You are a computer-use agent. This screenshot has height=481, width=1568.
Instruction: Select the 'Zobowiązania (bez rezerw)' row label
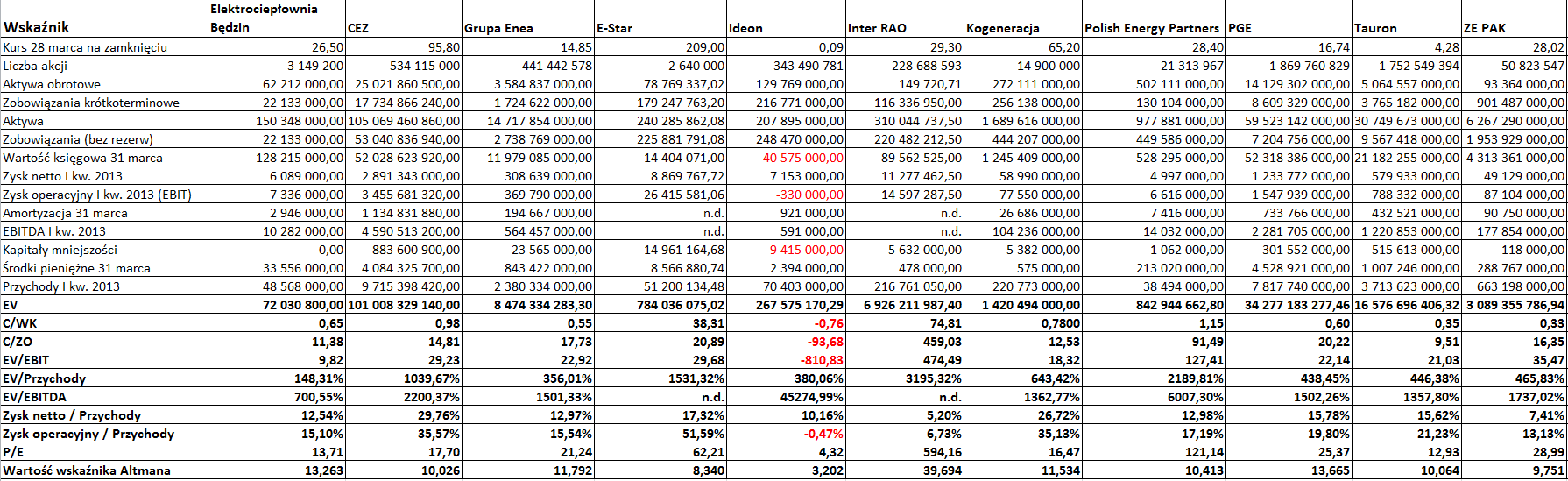(78, 139)
